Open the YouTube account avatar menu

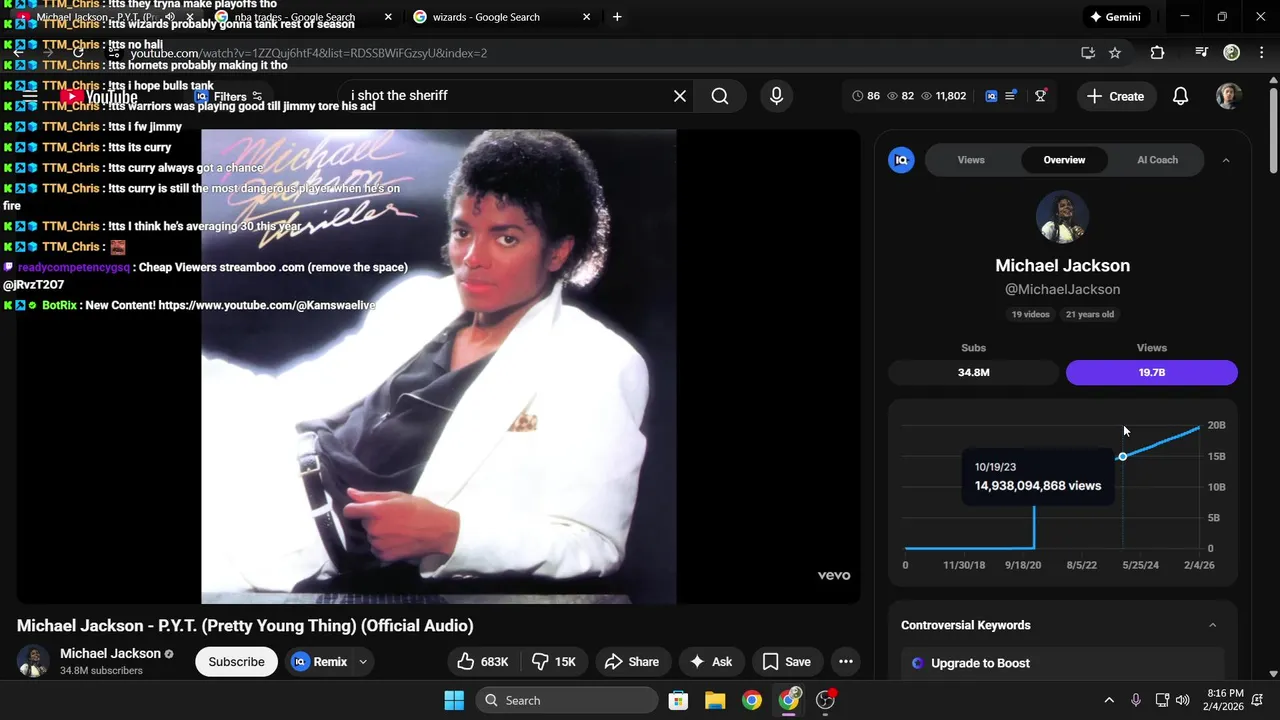pos(1229,96)
